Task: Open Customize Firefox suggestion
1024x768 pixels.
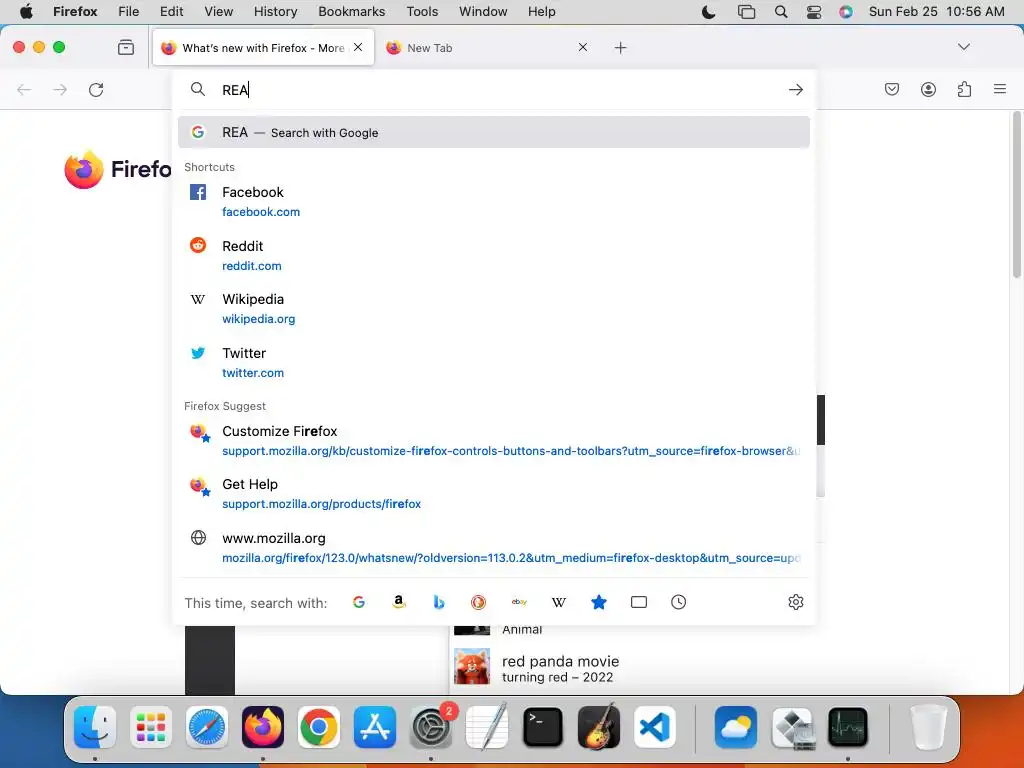Action: (x=494, y=441)
